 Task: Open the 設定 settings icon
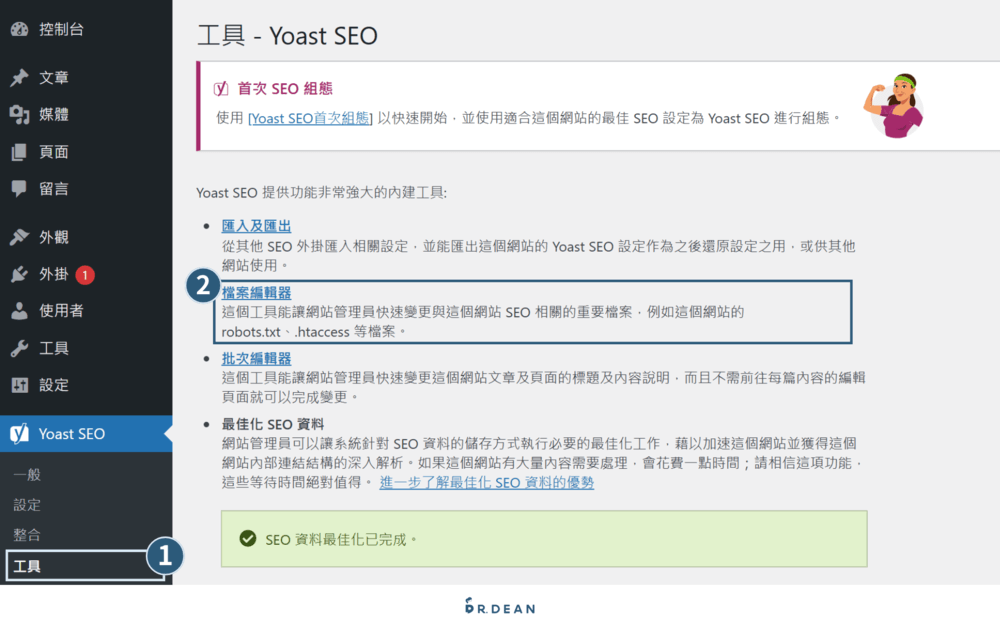pos(21,385)
